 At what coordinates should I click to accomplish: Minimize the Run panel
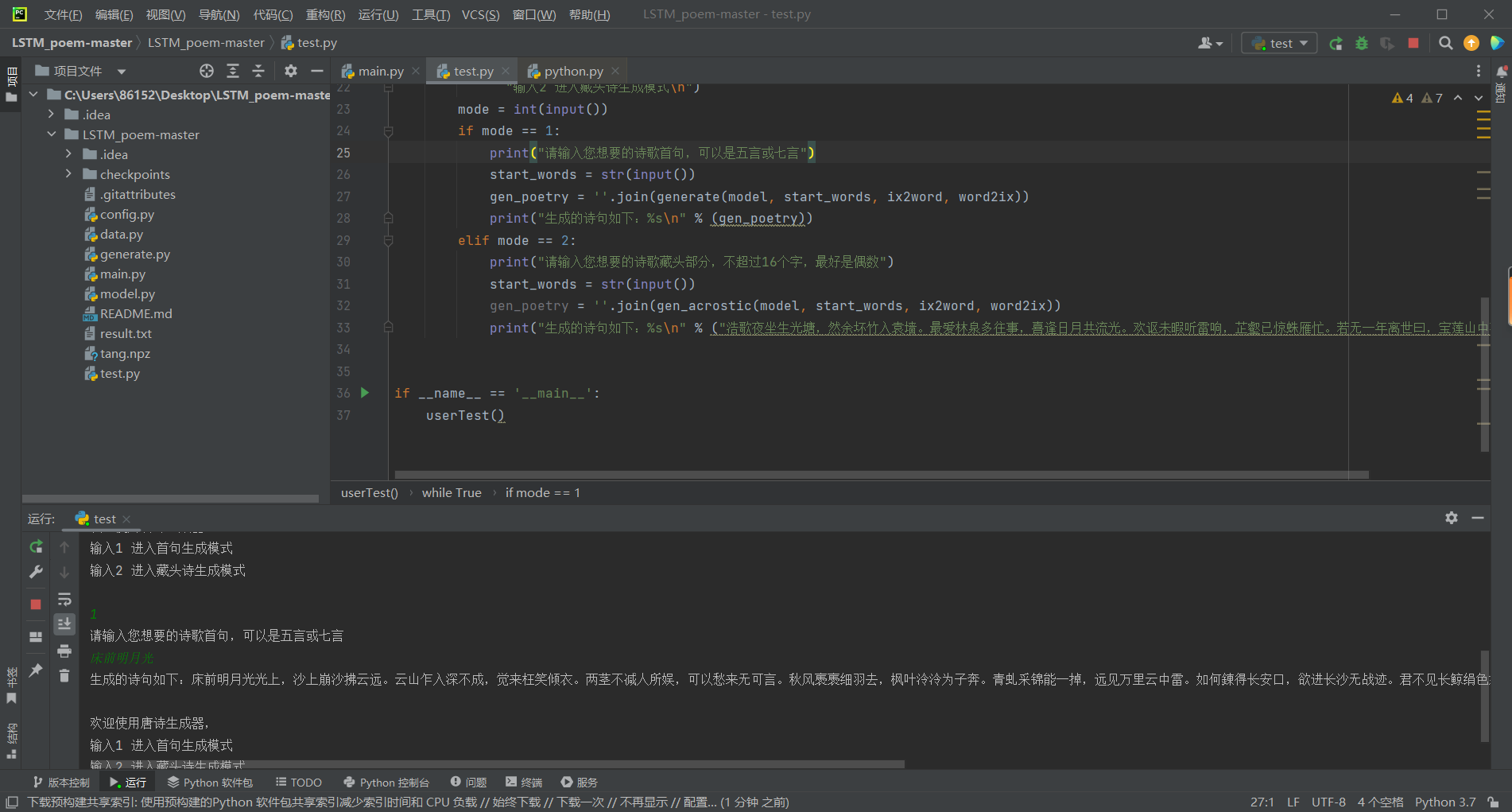coord(1478,518)
